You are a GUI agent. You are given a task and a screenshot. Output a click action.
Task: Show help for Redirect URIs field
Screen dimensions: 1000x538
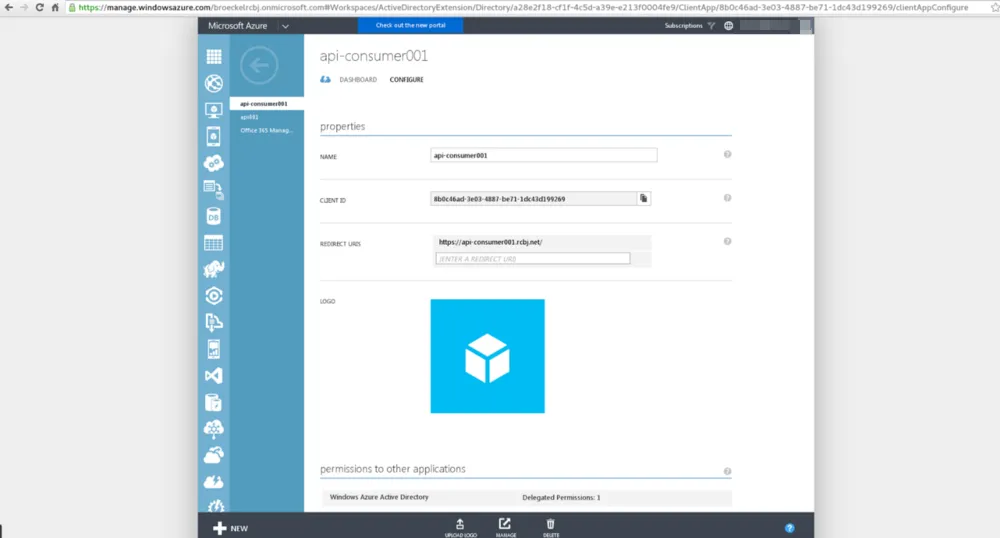[x=727, y=241]
